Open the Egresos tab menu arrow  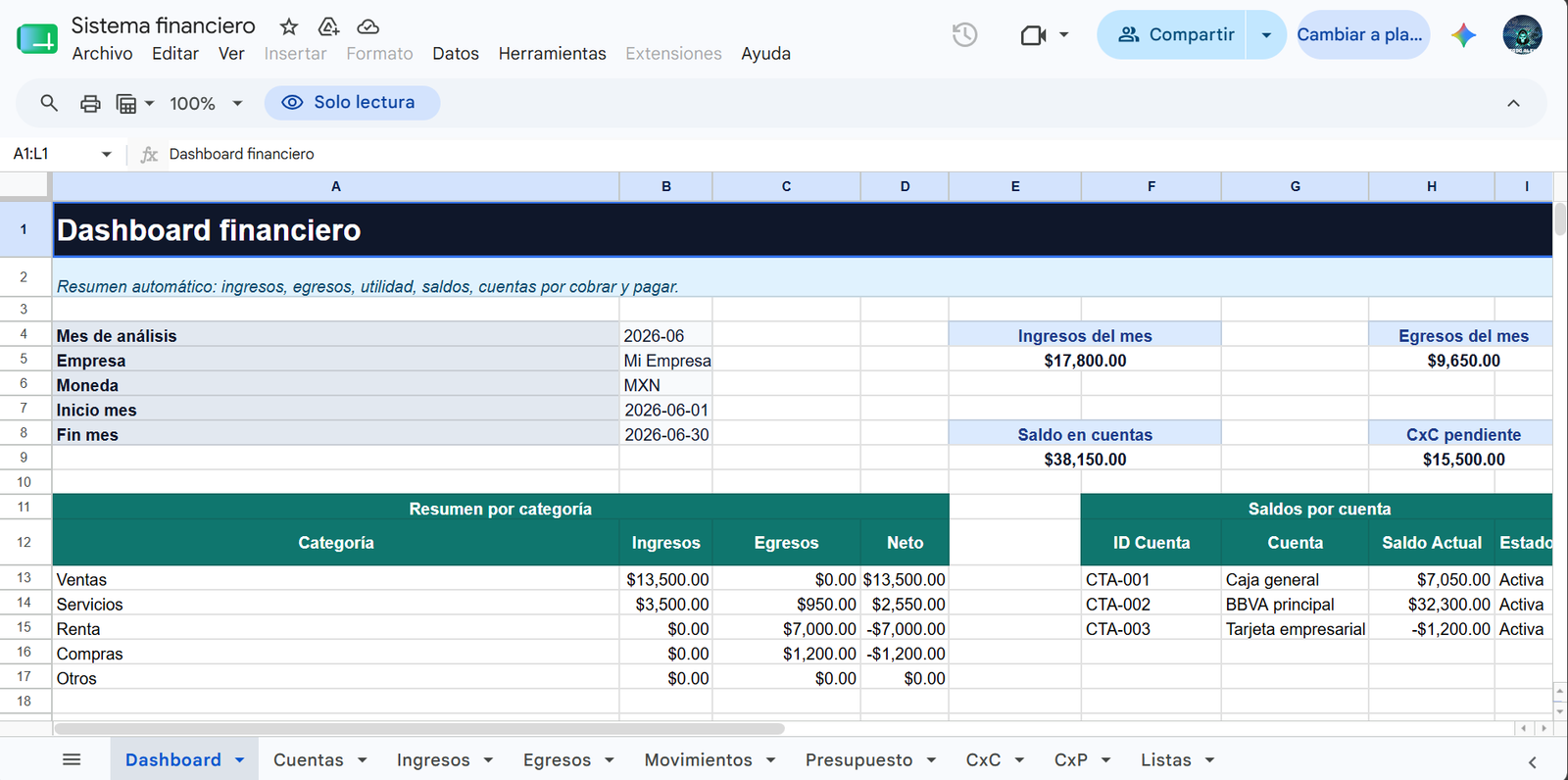point(610,760)
